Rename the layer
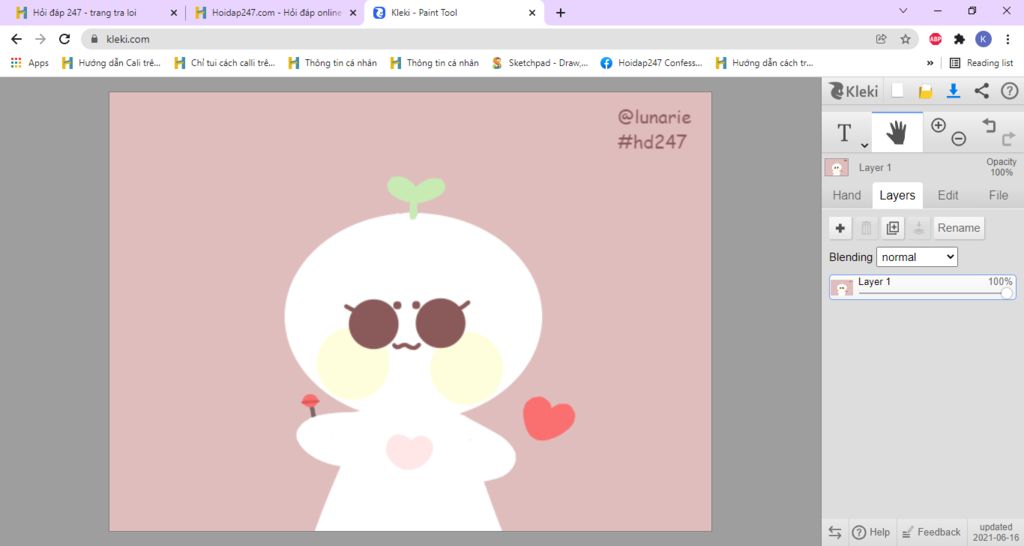1024x546 pixels. [959, 228]
